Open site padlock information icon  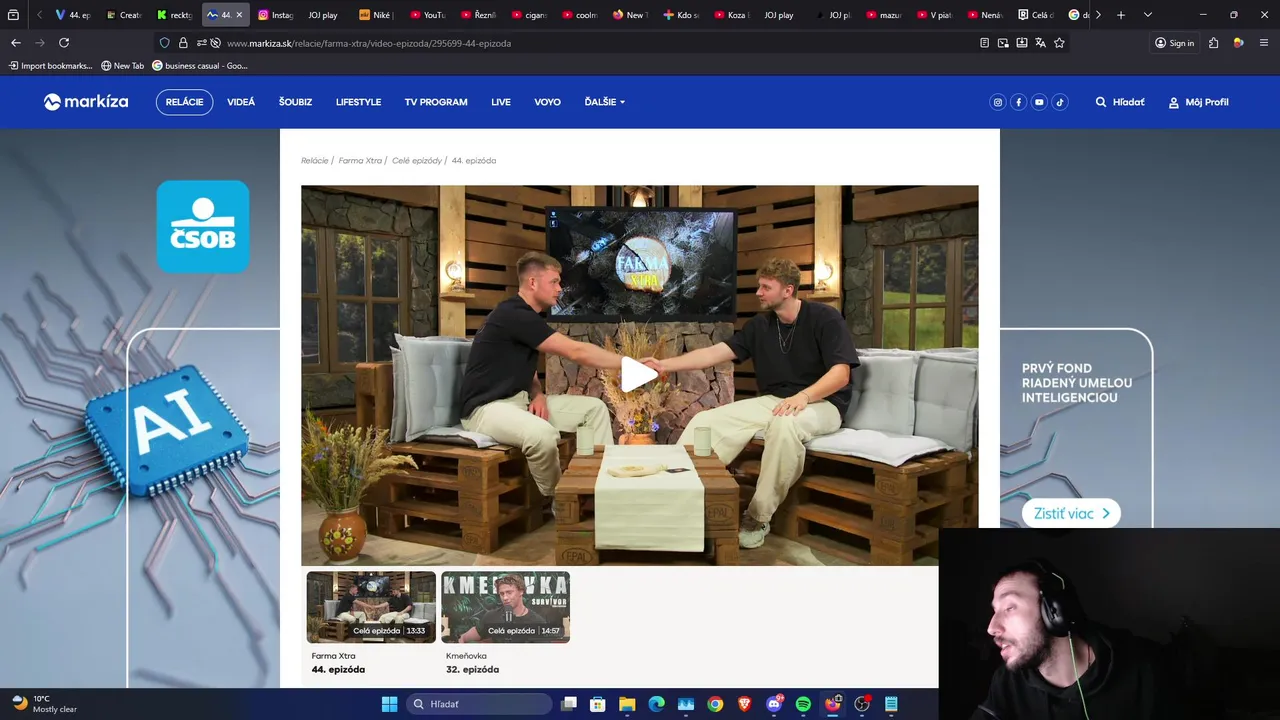coord(183,43)
